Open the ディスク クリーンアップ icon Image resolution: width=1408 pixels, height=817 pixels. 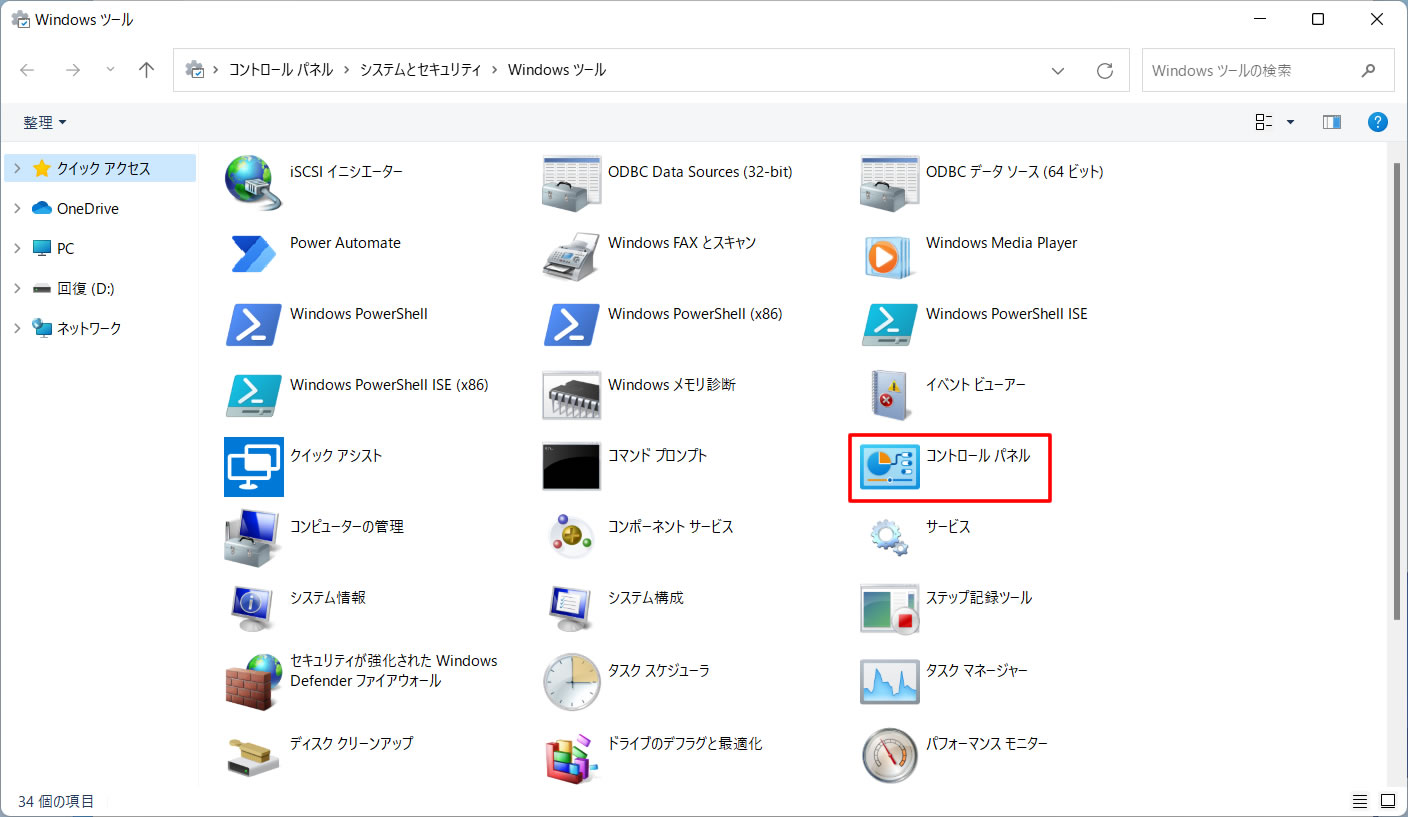coord(253,755)
